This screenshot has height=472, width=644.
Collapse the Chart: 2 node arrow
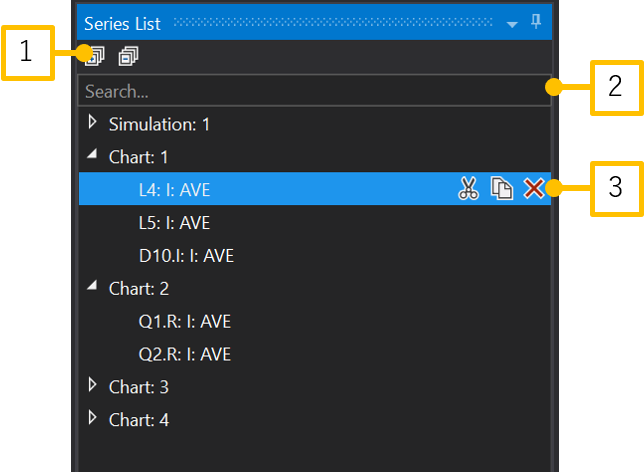[93, 288]
